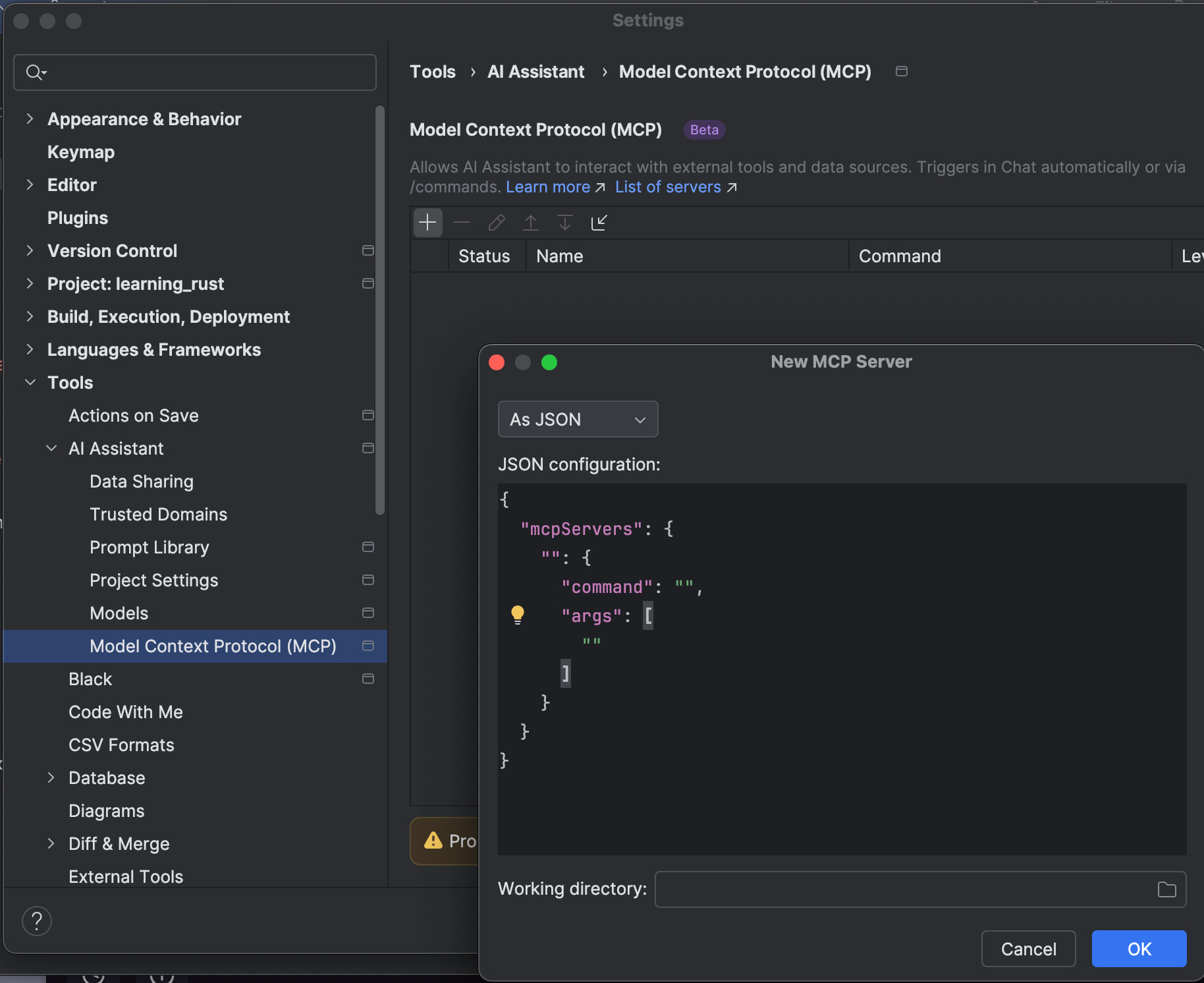
Task: Expand the Editor section
Action: pos(30,184)
